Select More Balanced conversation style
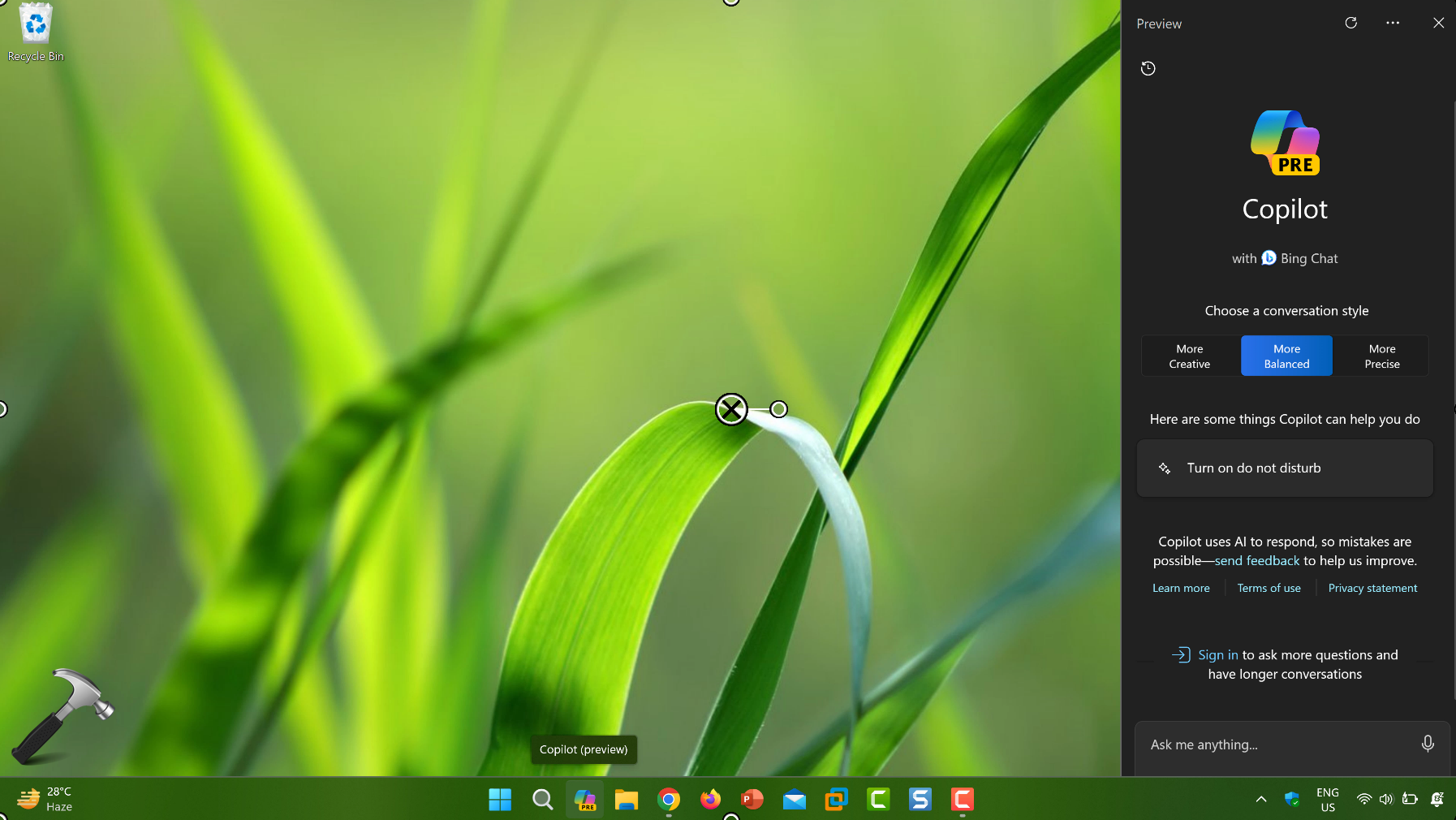This screenshot has width=1456, height=820. coord(1286,356)
